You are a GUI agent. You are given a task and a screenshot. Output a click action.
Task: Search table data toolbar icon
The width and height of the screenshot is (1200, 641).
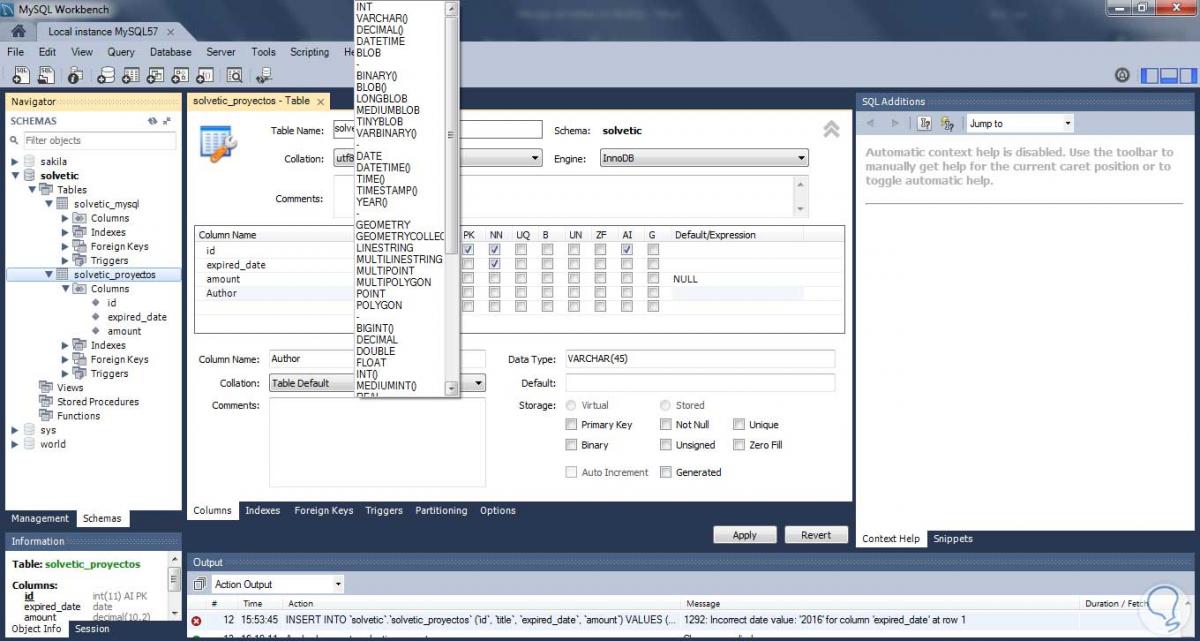[x=235, y=75]
